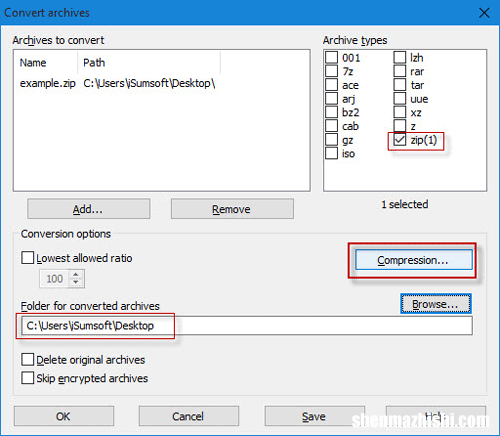500x436 pixels.
Task: Focus the converted archives folder field
Action: click(x=247, y=326)
